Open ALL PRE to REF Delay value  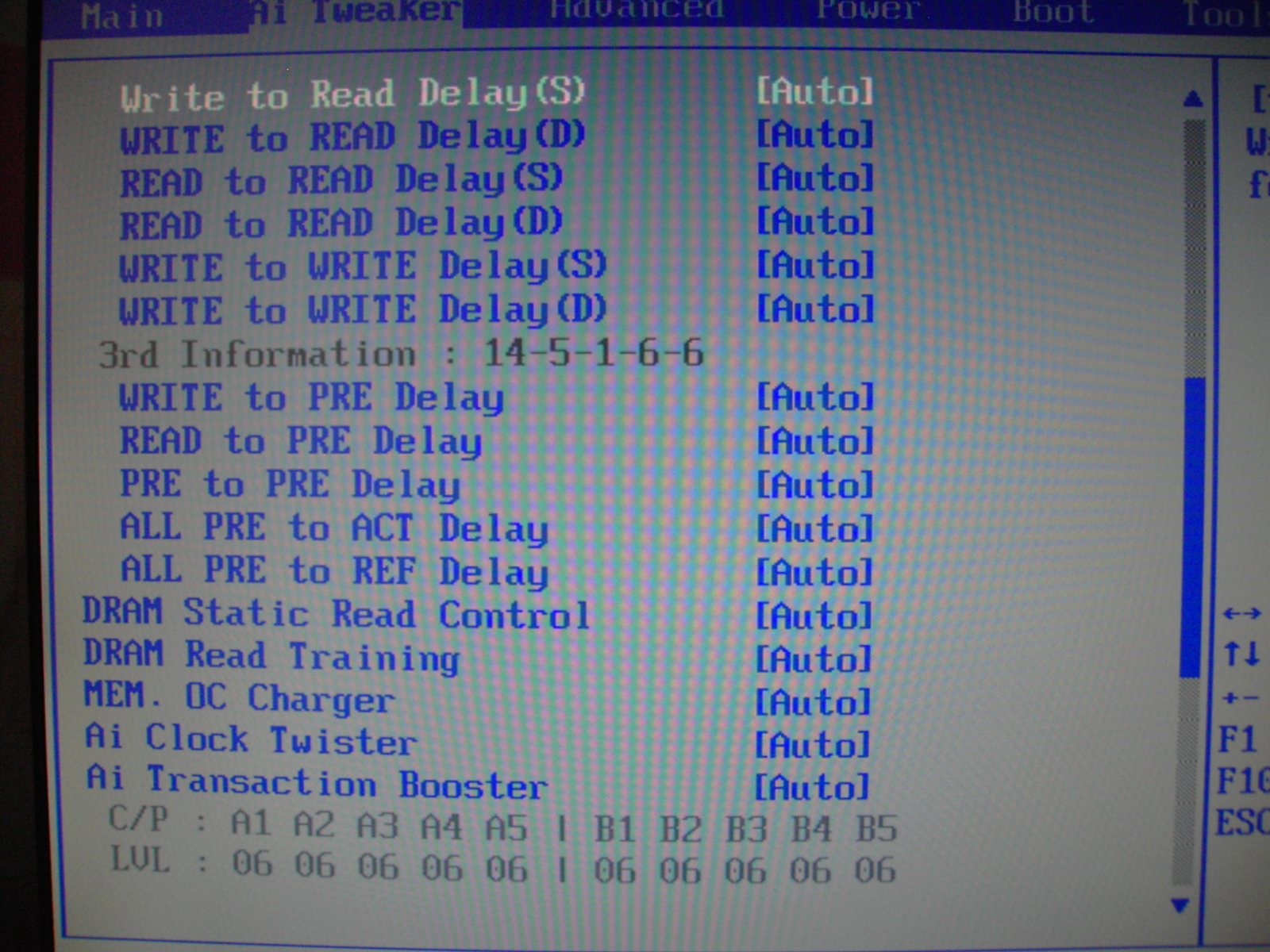point(814,573)
